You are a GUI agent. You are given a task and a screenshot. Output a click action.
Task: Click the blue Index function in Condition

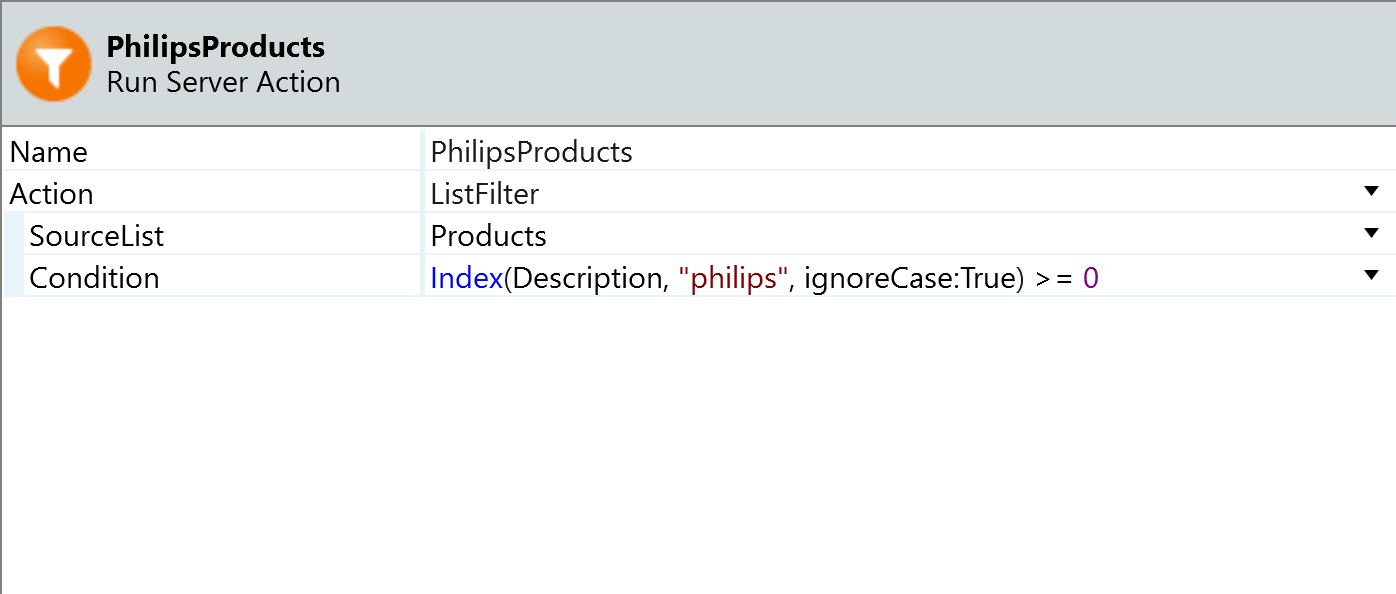point(466,278)
